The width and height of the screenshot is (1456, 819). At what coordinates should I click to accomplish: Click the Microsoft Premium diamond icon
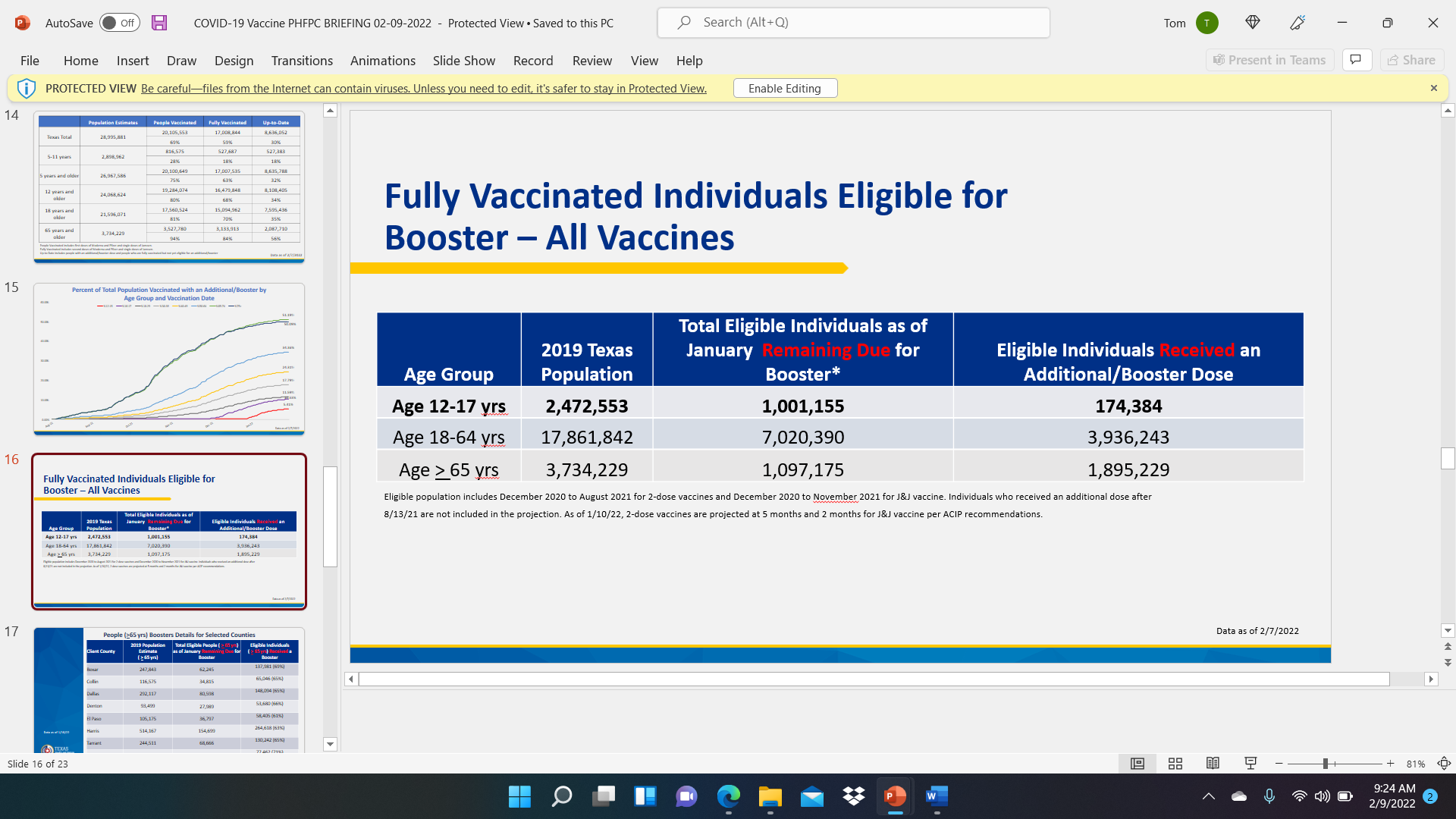[1253, 23]
